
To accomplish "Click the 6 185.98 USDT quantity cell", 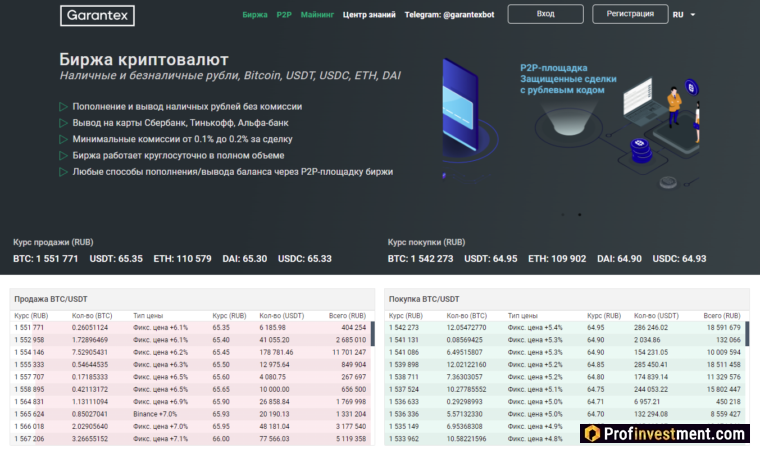I will [272, 328].
